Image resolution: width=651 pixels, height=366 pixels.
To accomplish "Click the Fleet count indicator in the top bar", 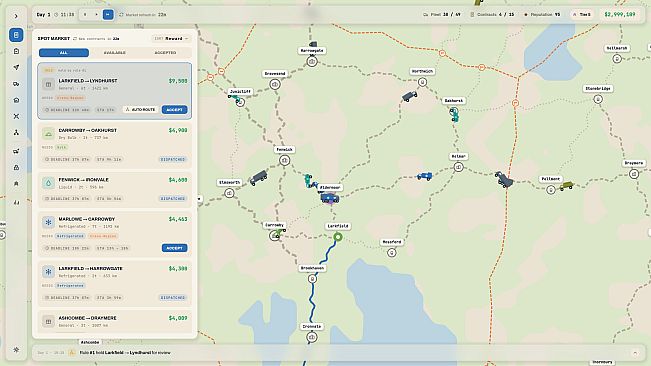I will point(442,15).
